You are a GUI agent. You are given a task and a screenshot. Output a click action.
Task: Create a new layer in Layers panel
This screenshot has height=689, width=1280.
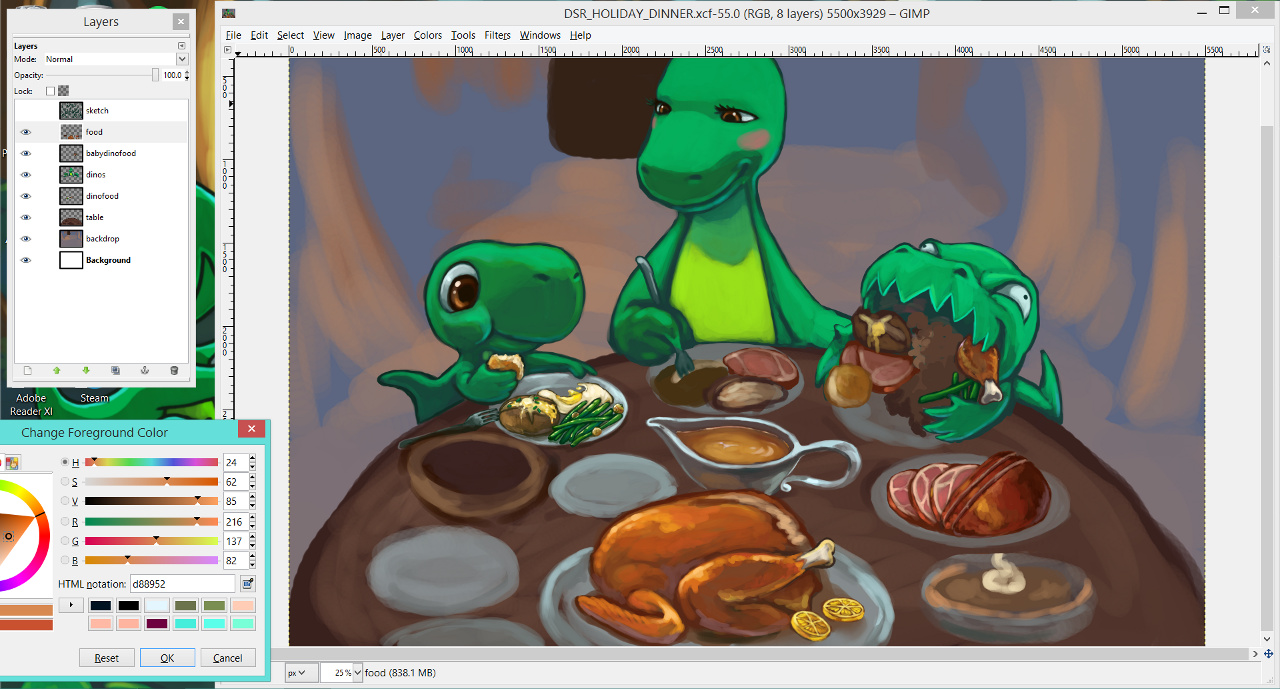coord(27,370)
